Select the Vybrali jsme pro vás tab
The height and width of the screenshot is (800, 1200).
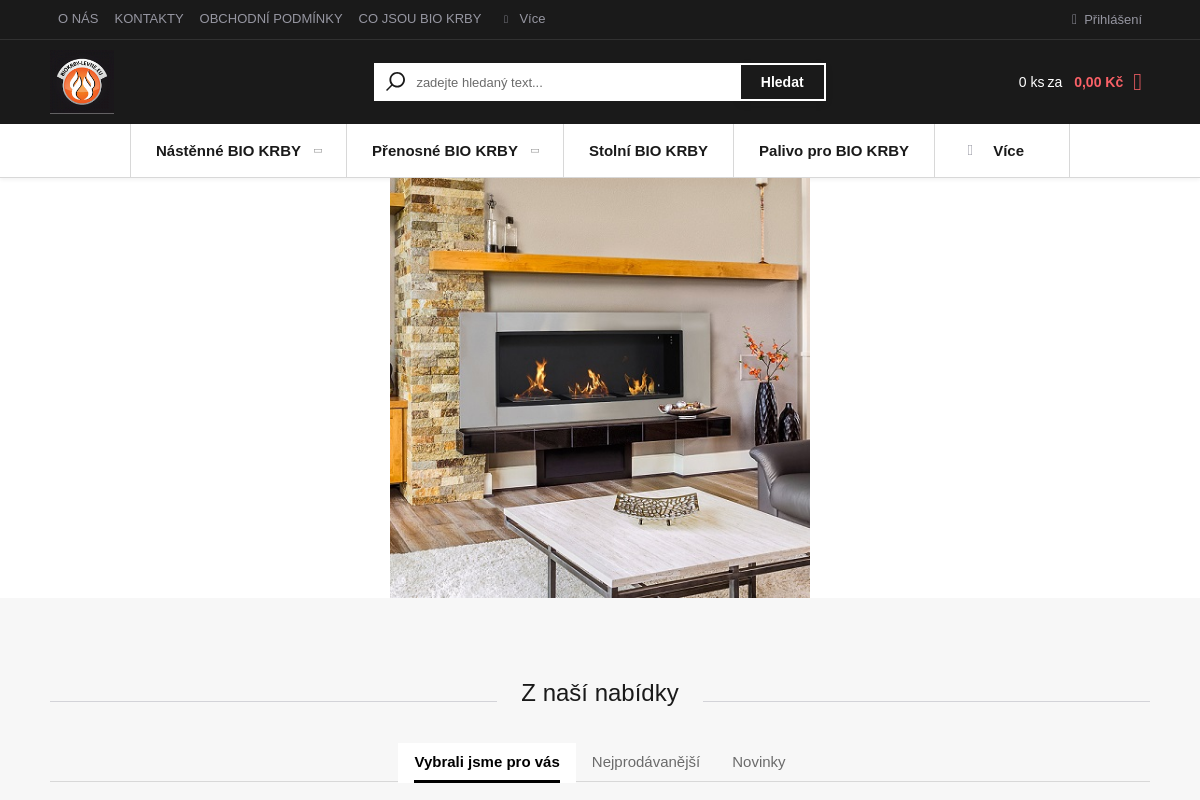487,762
